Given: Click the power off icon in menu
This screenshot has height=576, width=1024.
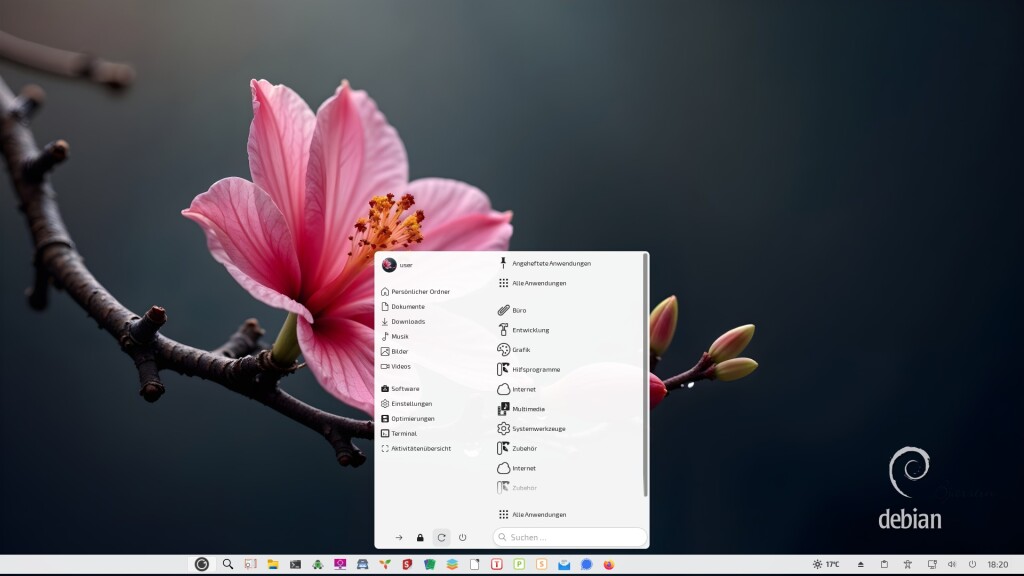Looking at the screenshot, I should (x=462, y=537).
